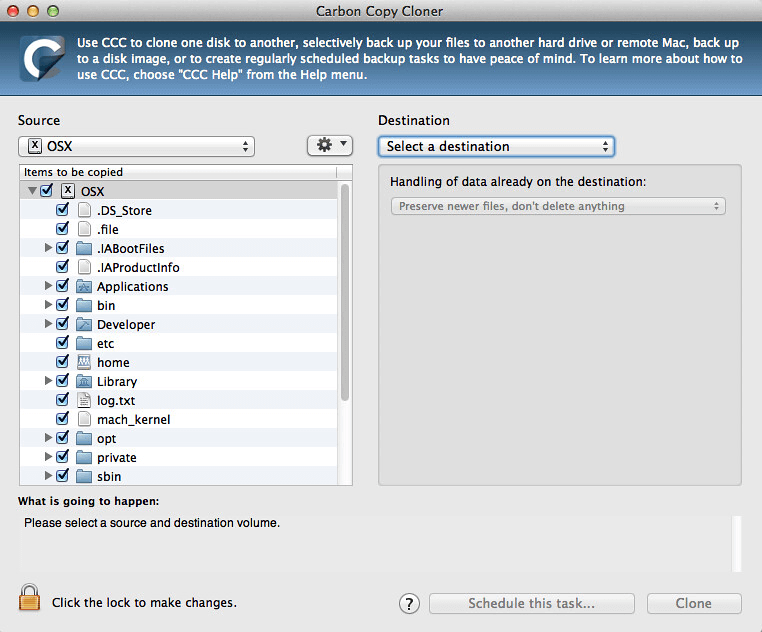This screenshot has height=632, width=762.
Task: Open the OSX source volume dropdown
Action: 136,146
